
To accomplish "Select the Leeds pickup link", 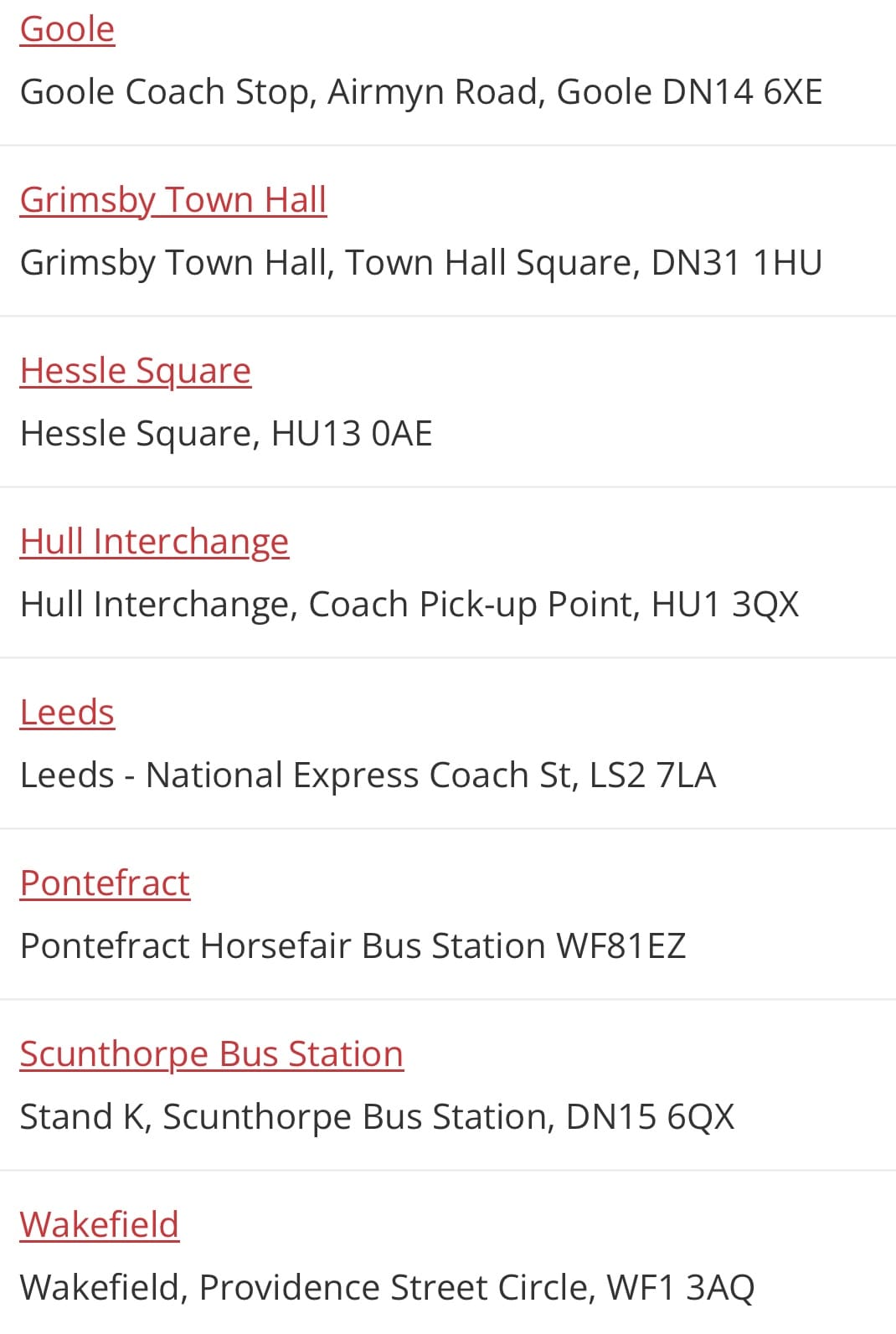I will click(x=67, y=713).
